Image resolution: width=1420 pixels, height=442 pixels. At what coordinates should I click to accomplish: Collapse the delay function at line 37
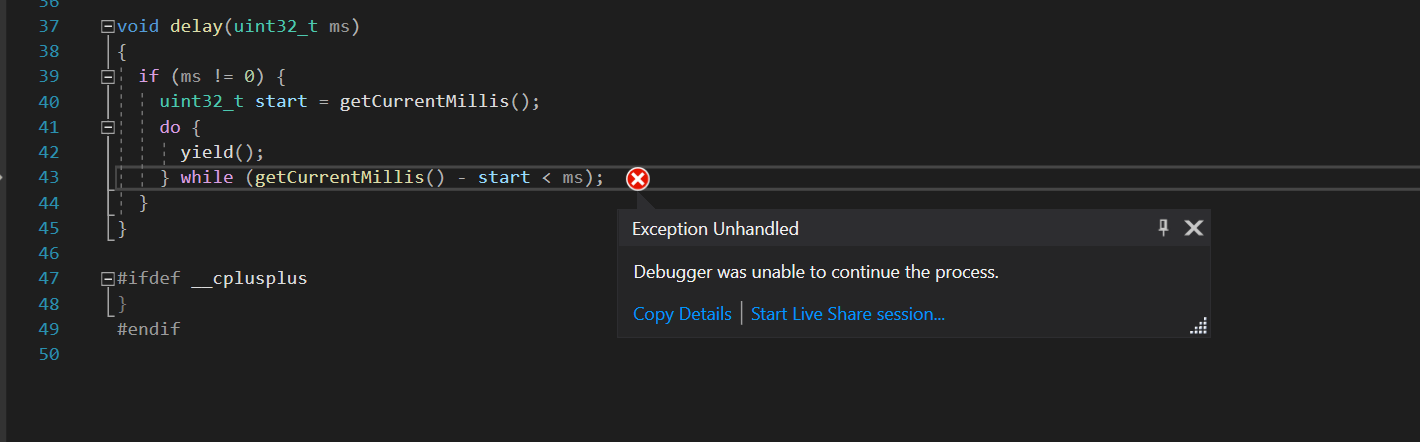coord(108,26)
